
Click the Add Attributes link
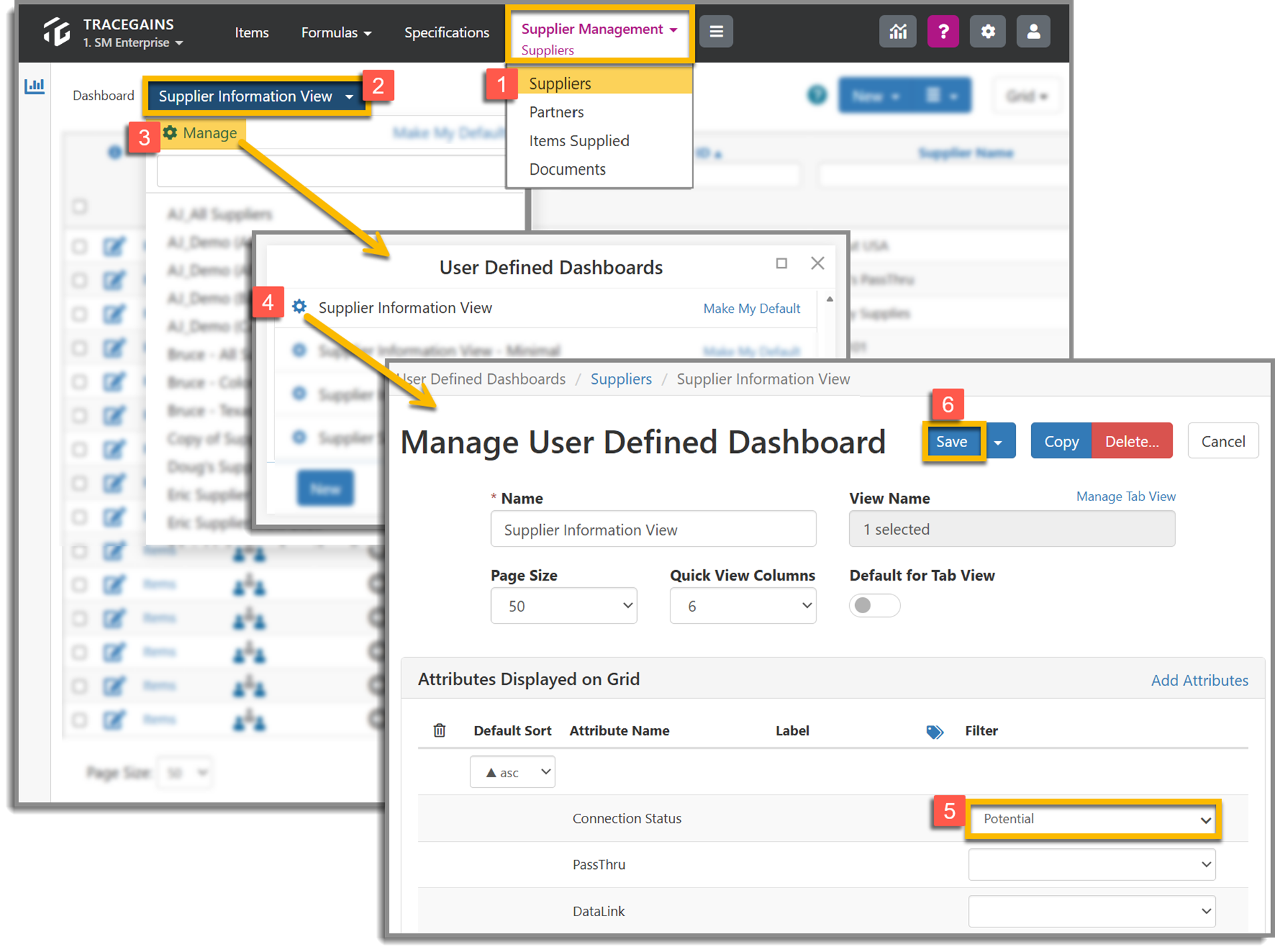pyautogui.click(x=1199, y=680)
